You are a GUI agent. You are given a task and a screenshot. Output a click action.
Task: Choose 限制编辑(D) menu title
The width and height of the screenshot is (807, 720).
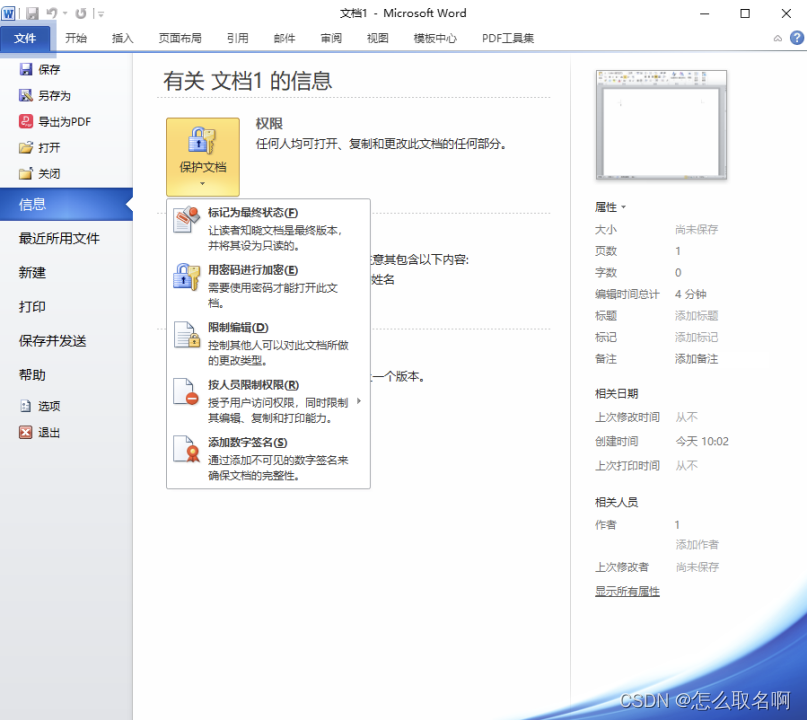pos(238,327)
